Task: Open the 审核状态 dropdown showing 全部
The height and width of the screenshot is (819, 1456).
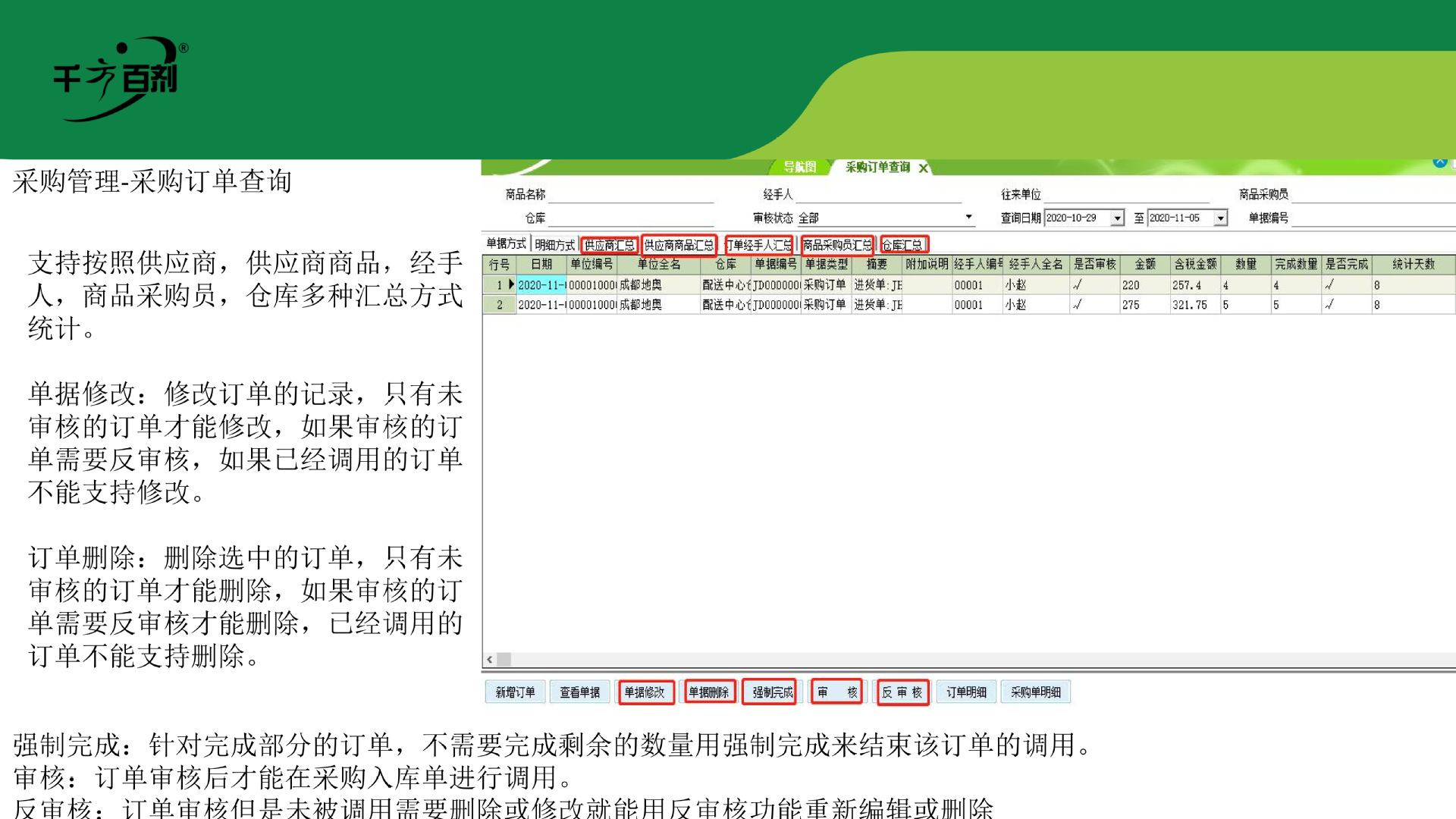Action: [968, 217]
